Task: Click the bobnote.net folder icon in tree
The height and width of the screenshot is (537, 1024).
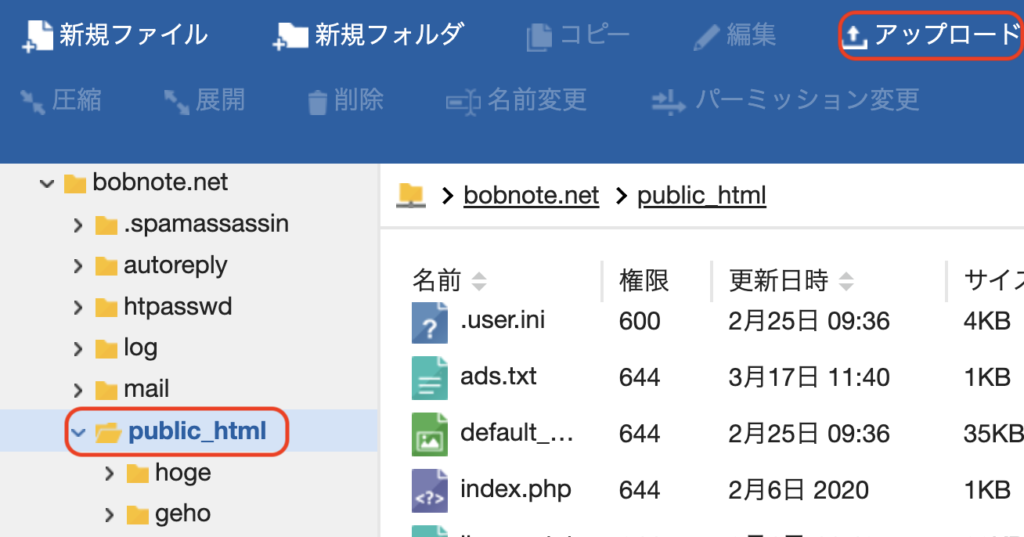Action: (74, 184)
